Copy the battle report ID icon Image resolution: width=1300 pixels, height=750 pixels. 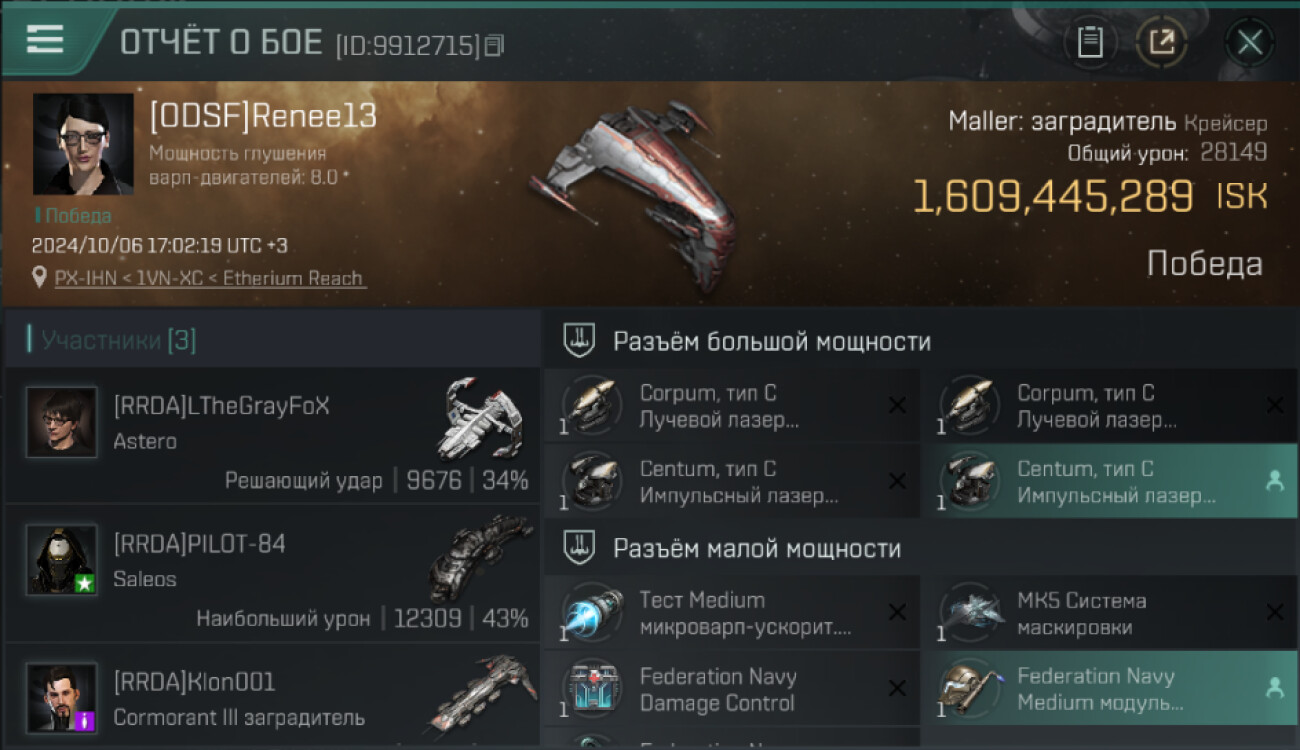pyautogui.click(x=495, y=45)
